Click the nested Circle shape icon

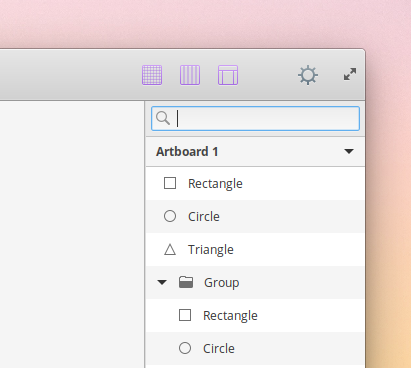(x=185, y=348)
